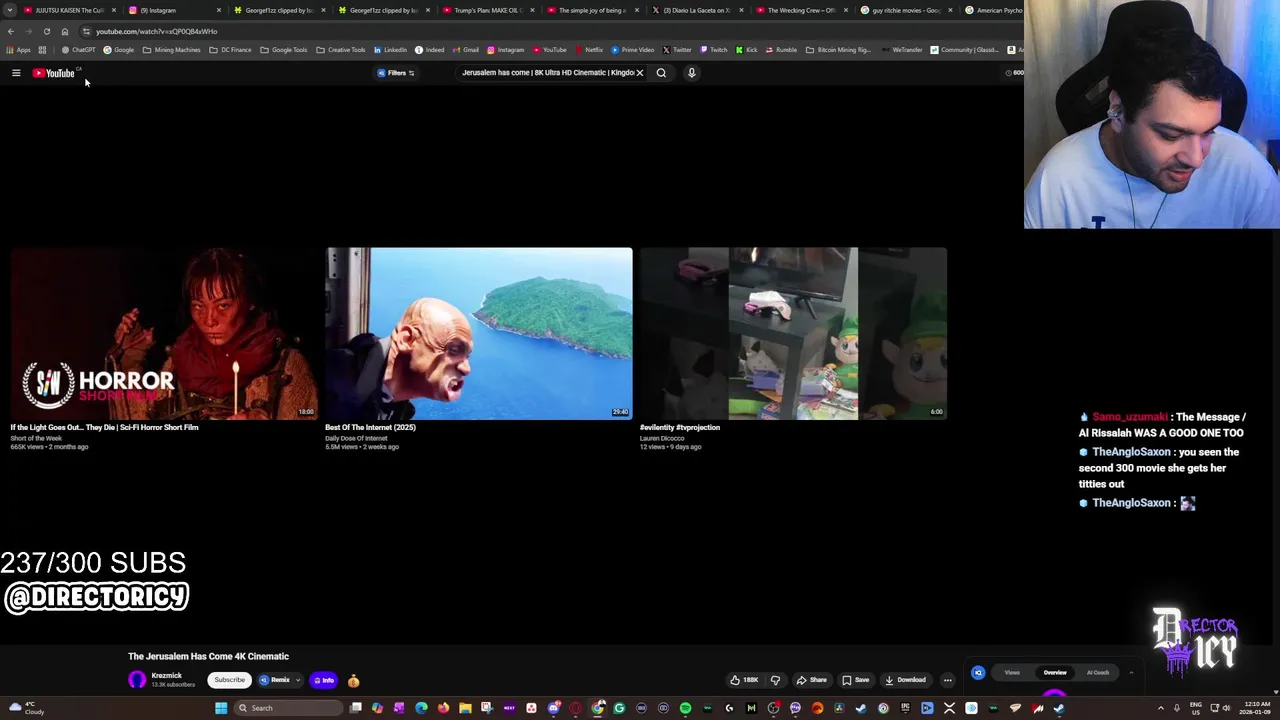Clear the YouTube search box text
Image resolution: width=1280 pixels, height=720 pixels.
(640, 73)
